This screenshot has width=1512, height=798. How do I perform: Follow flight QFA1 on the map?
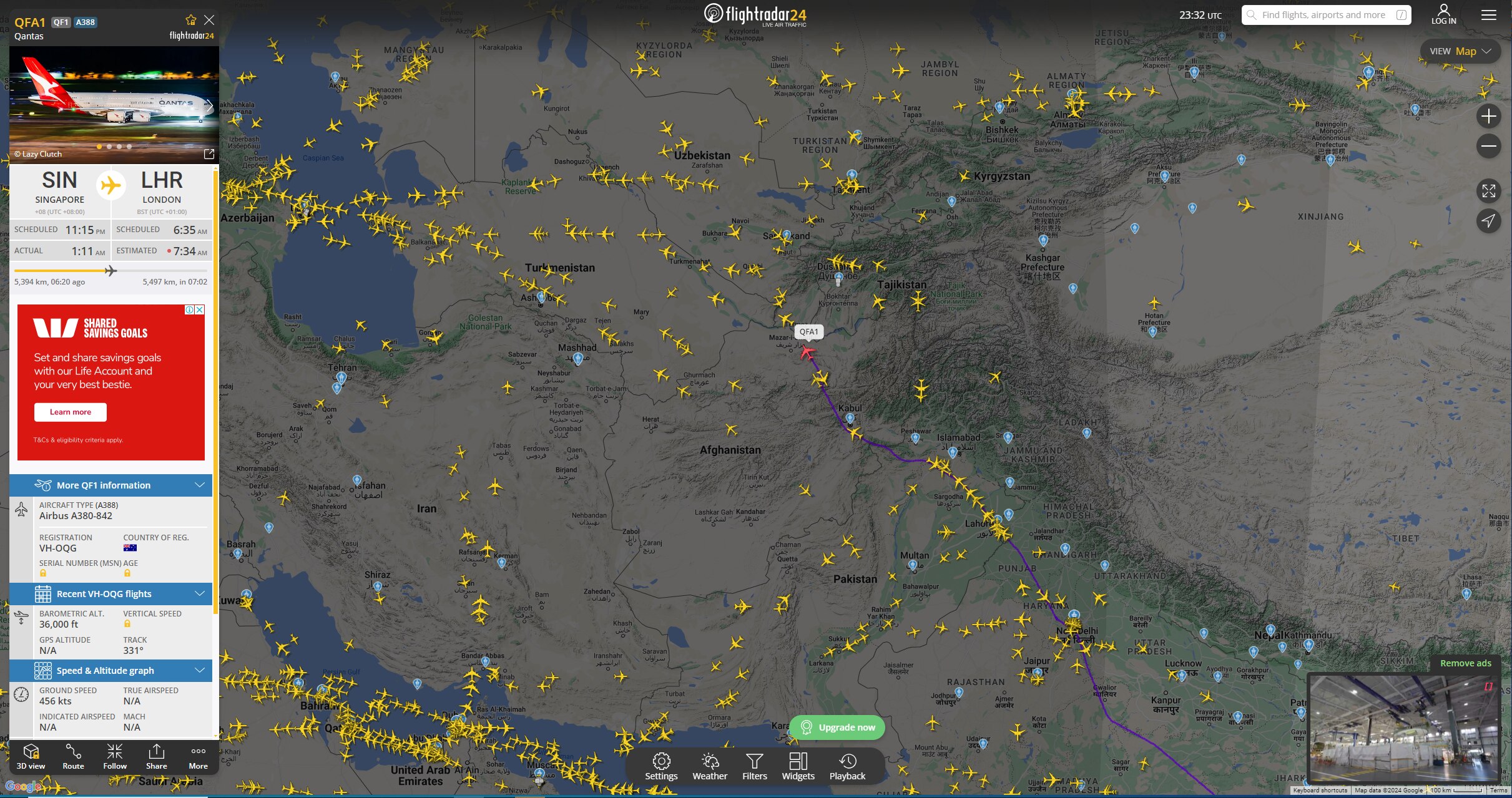click(x=115, y=757)
